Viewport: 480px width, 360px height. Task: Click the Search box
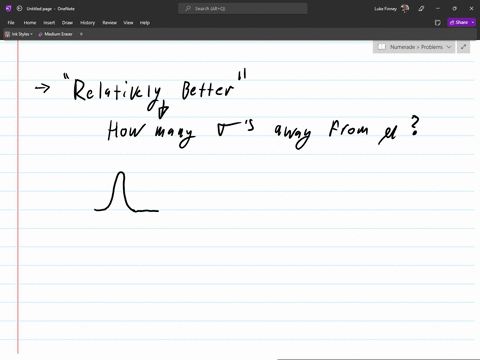pos(243,9)
